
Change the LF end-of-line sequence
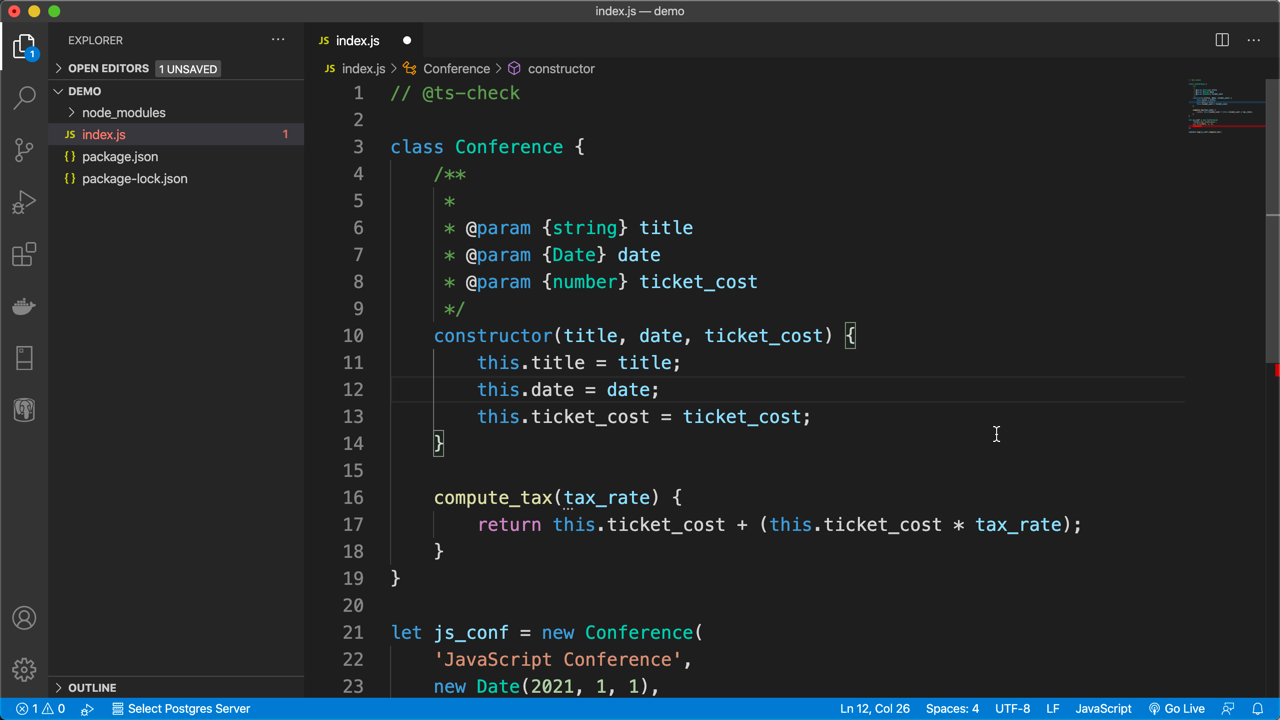[1053, 708]
